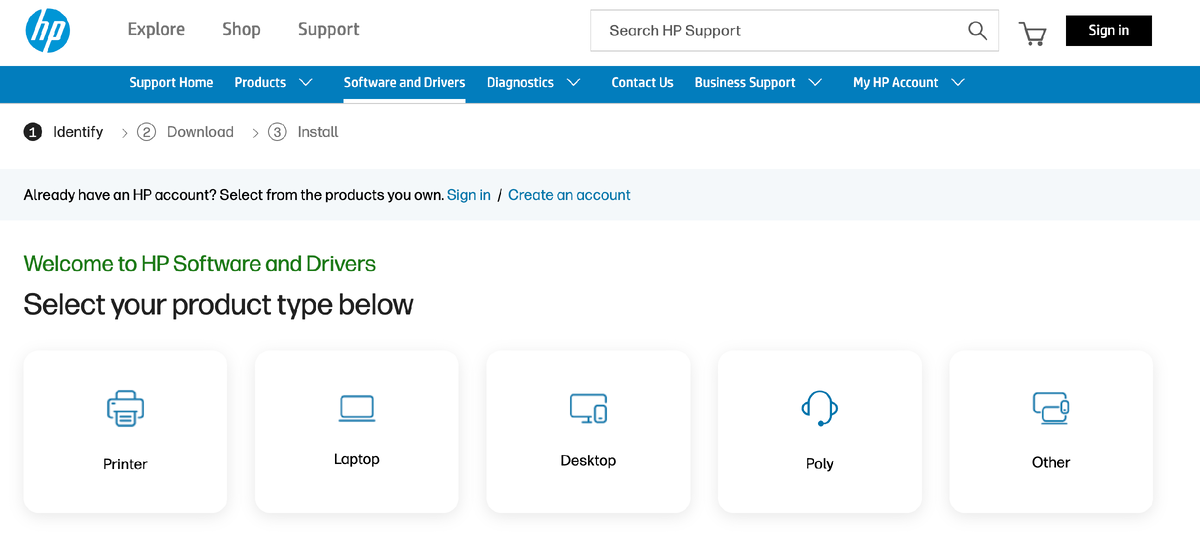
Task: Open the My HP Account menu item
Action: tap(895, 83)
